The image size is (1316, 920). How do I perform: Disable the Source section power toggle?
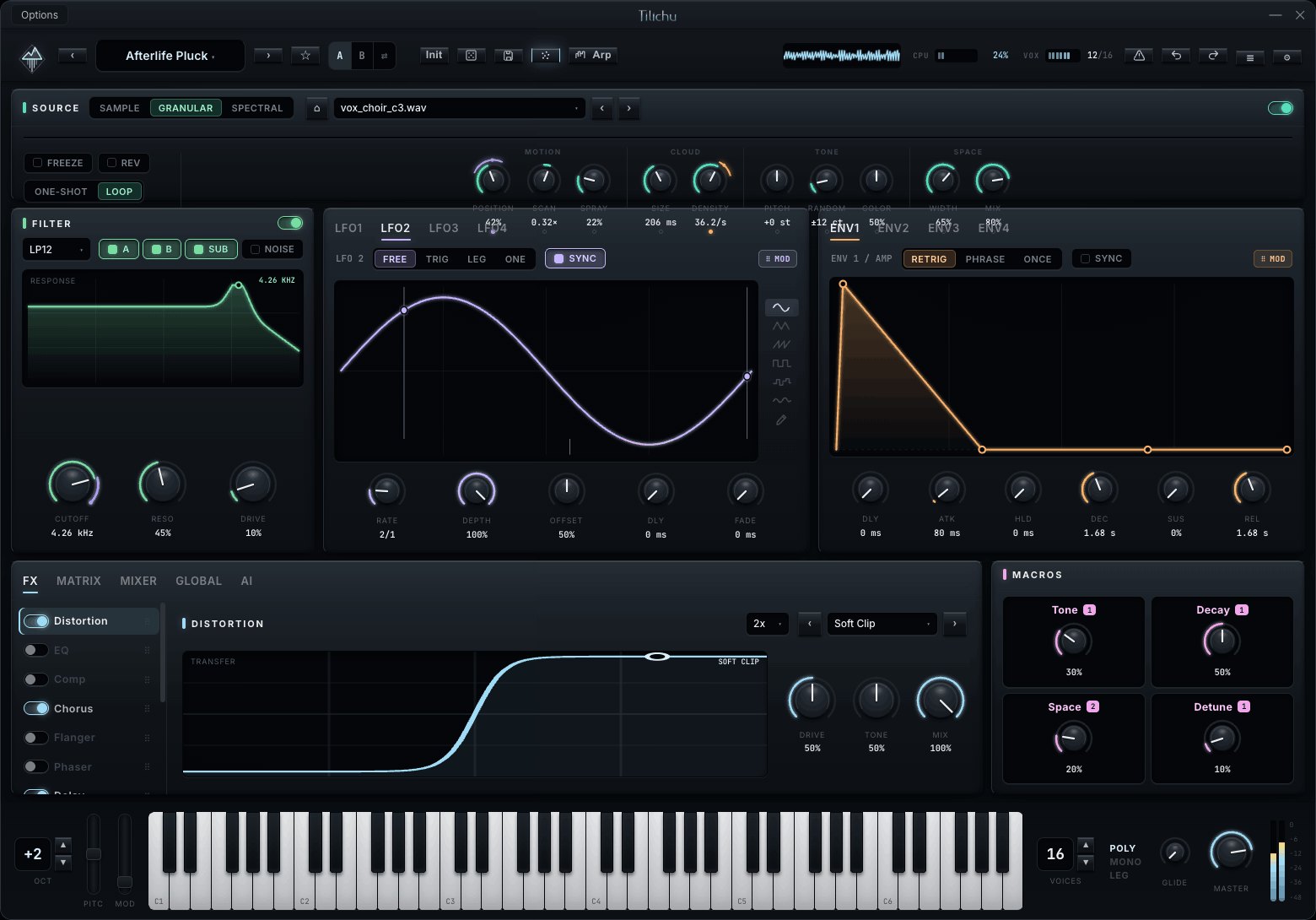[x=1281, y=108]
